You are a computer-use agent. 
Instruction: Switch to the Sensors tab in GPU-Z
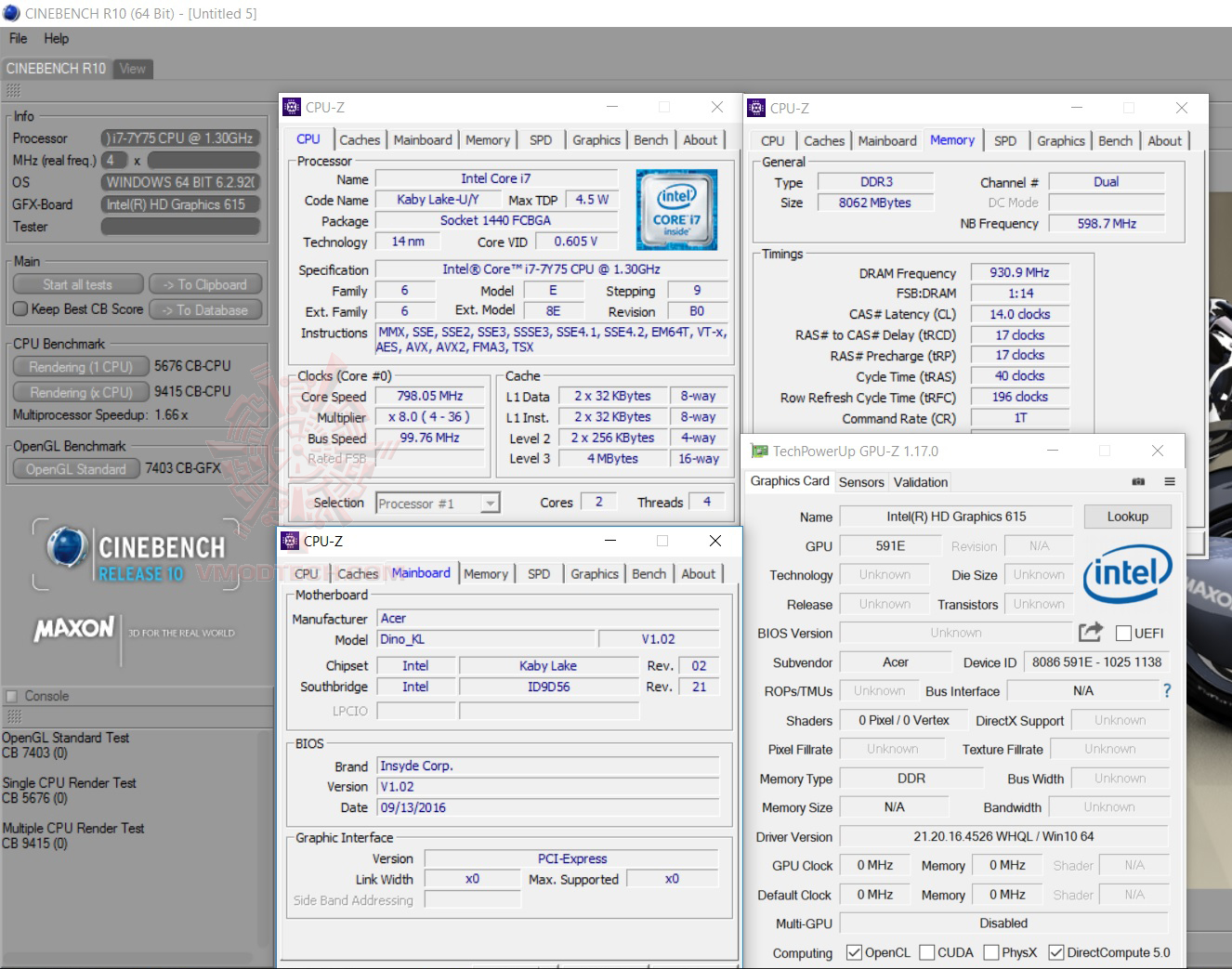(x=861, y=482)
